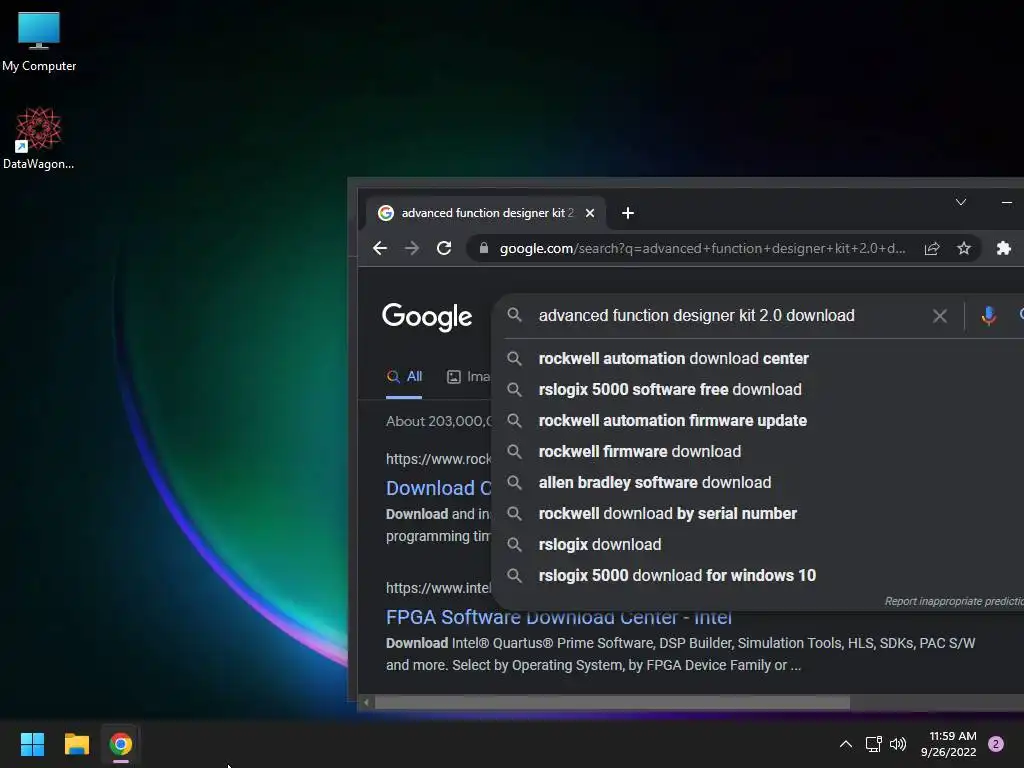Click Report inappropriate predictions link
The image size is (1024, 768).
point(954,601)
